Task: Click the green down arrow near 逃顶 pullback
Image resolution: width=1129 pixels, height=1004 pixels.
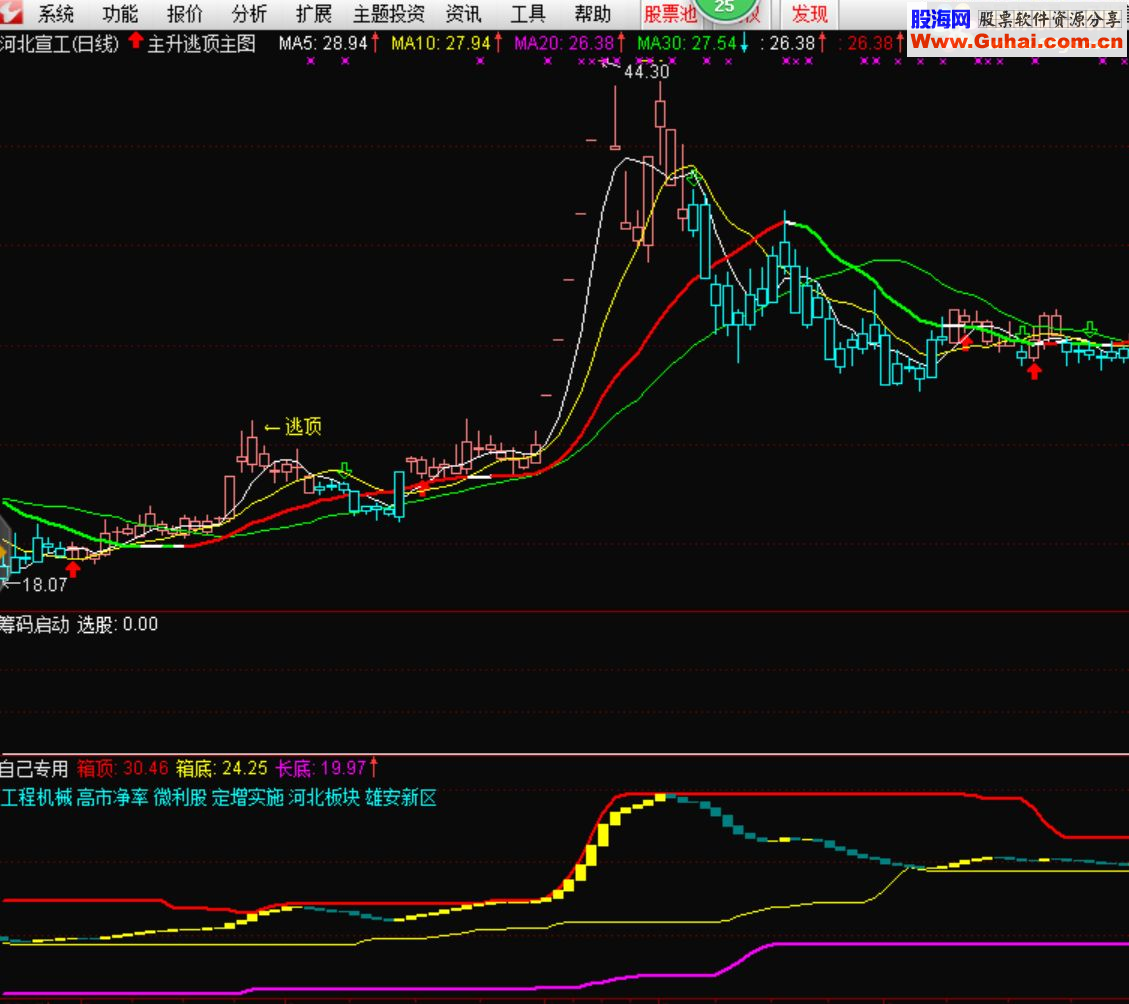Action: [x=345, y=470]
